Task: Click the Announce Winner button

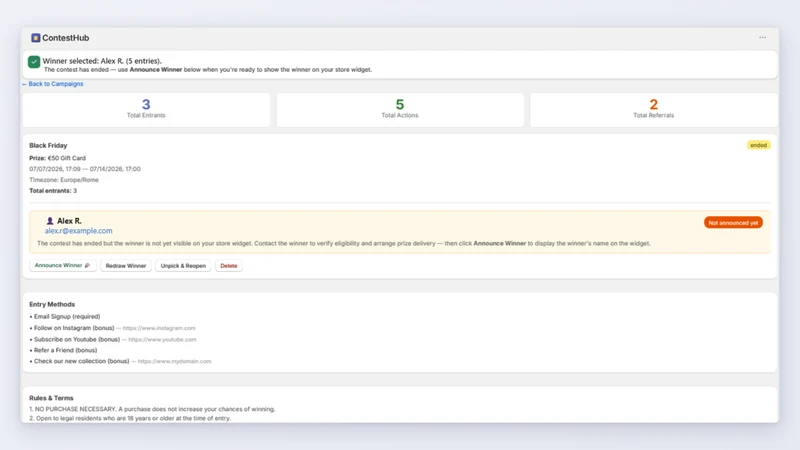Action: point(63,265)
